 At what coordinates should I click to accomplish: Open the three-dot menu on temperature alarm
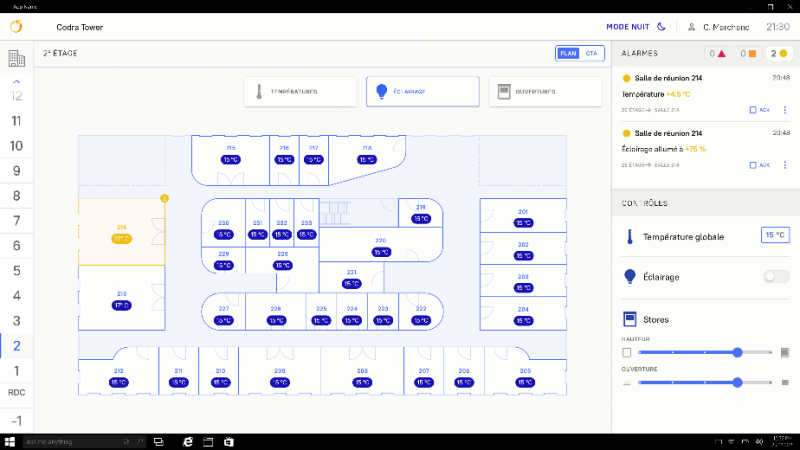coord(784,109)
